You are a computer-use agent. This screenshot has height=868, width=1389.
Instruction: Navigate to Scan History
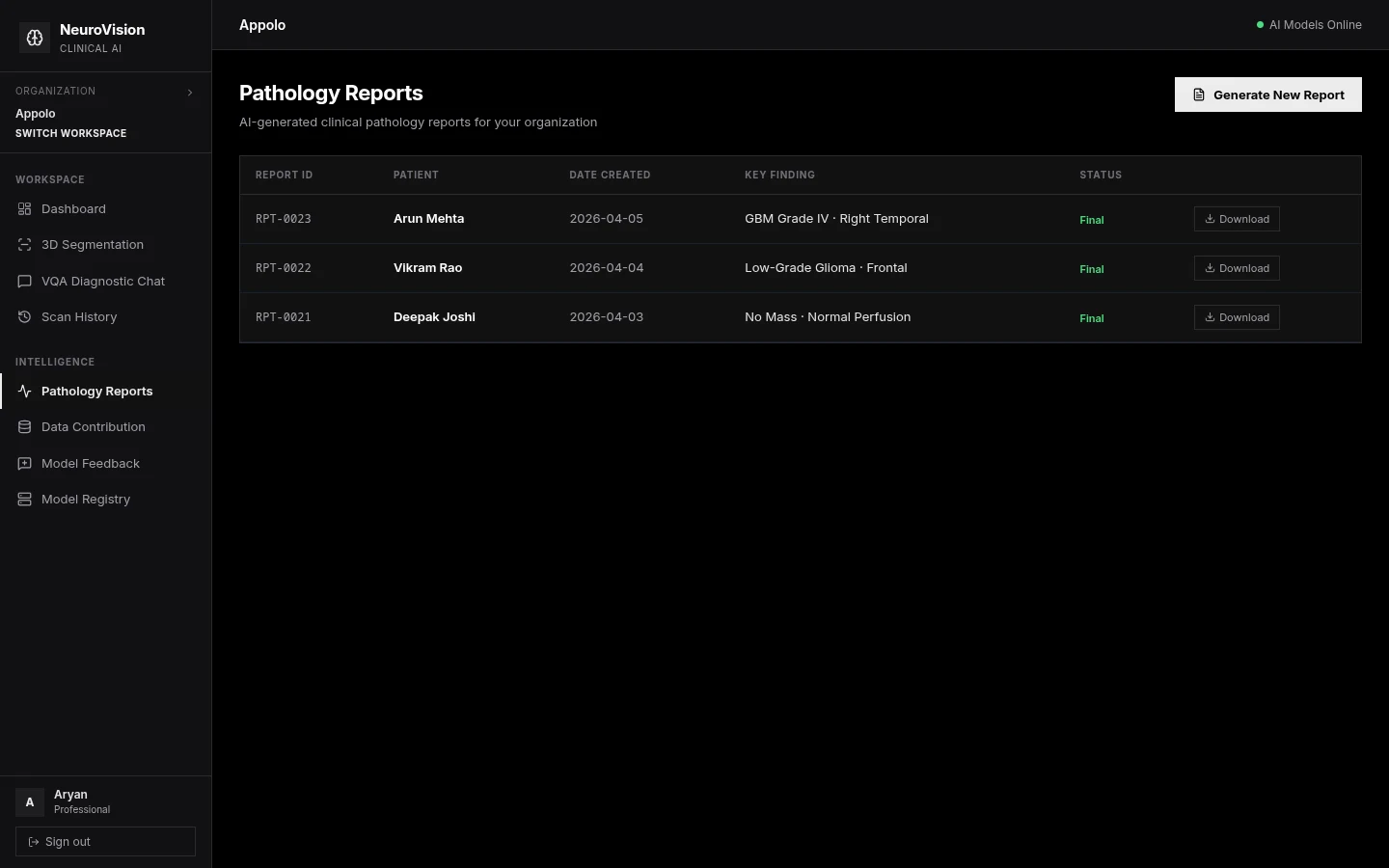tap(106, 317)
